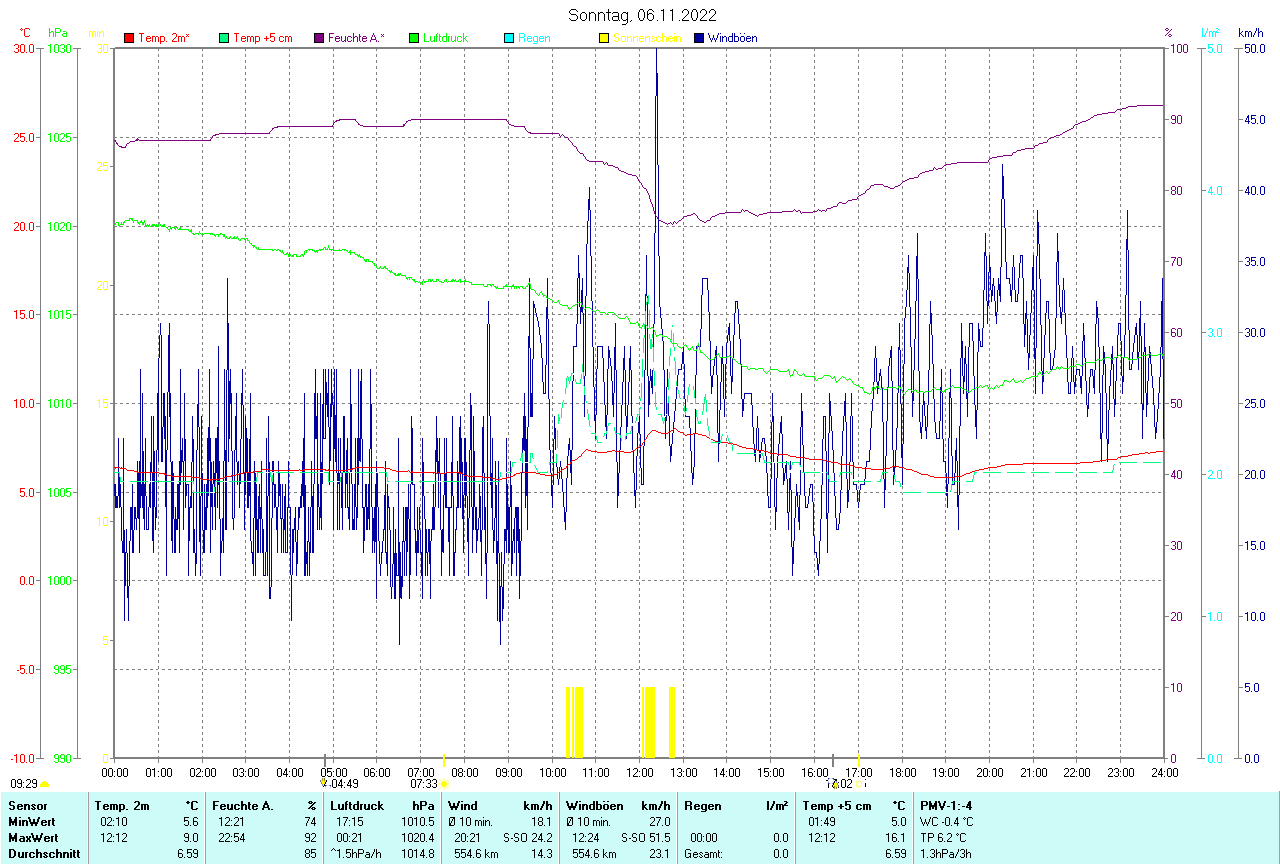The width and height of the screenshot is (1280, 864).
Task: Click the Luftdruck column header in the table
Action: (x=357, y=805)
